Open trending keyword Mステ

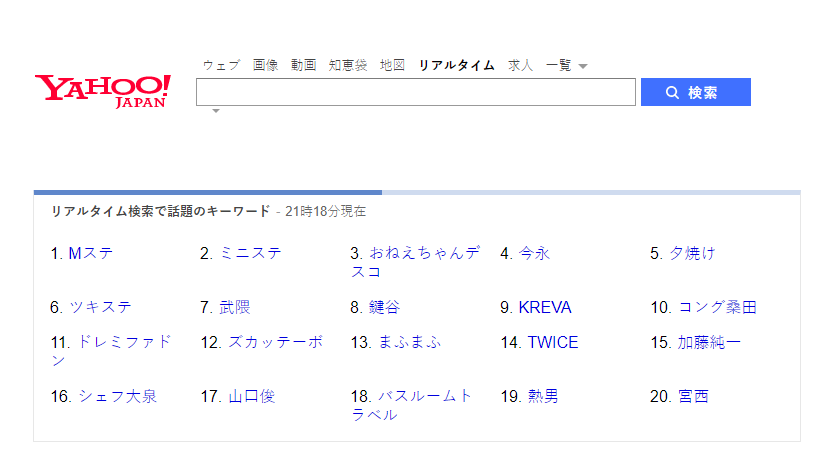[91, 253]
